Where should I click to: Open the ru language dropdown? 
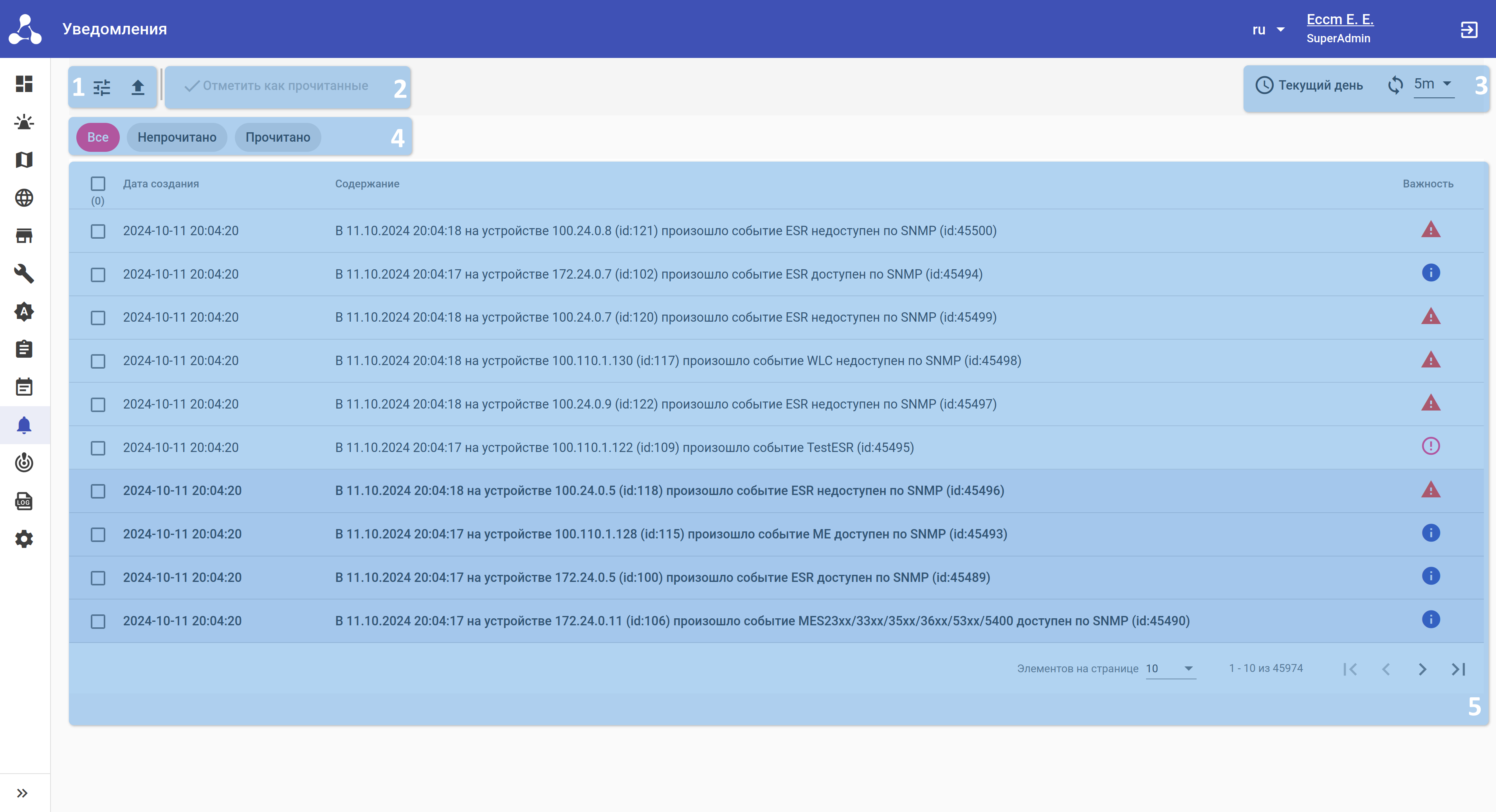[1268, 30]
